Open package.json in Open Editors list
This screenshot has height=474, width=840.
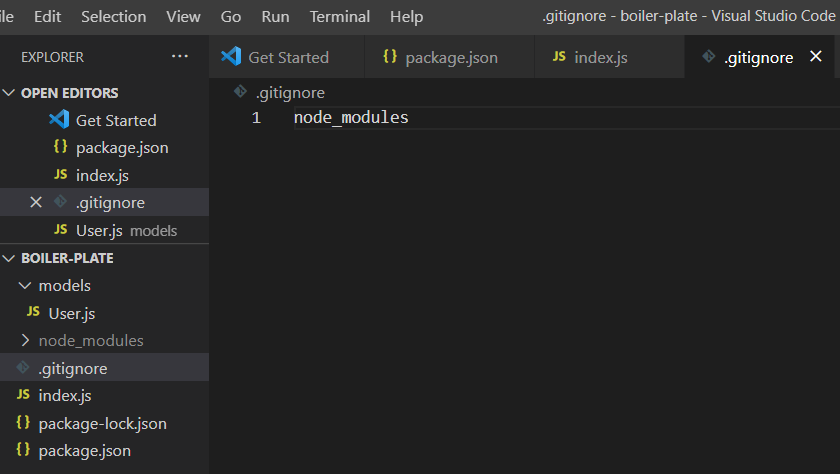[104, 148]
